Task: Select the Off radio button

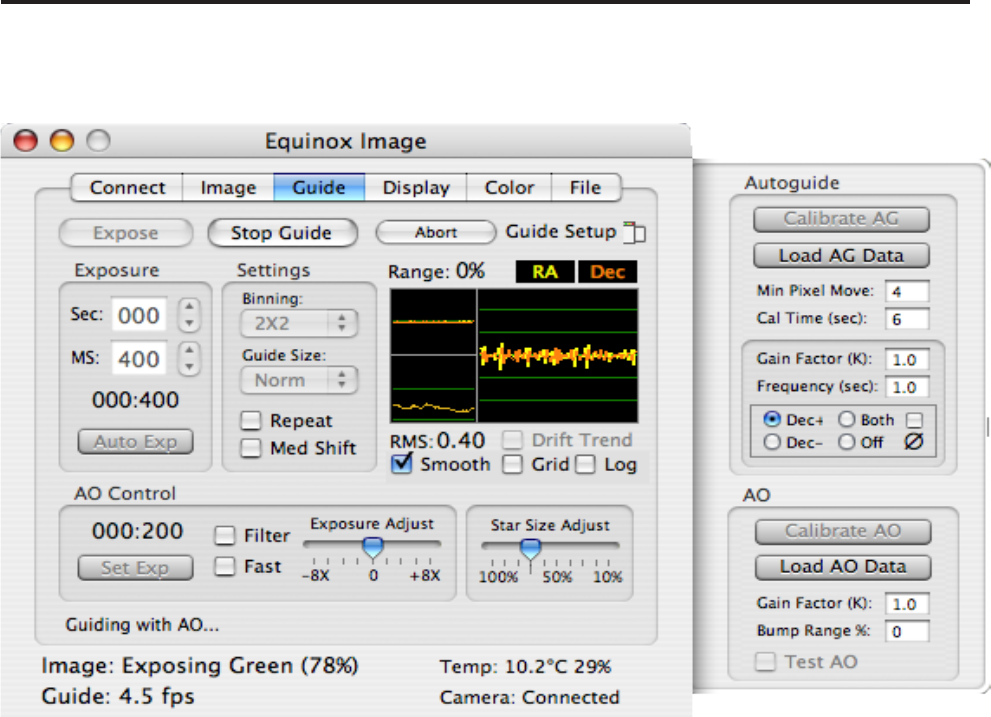Action: click(846, 442)
